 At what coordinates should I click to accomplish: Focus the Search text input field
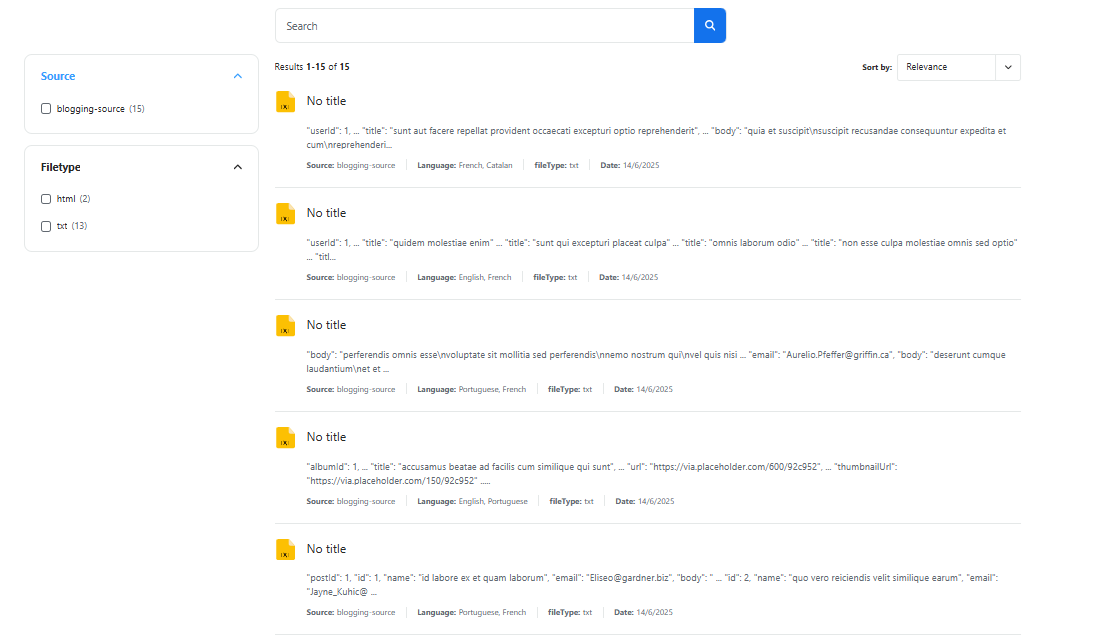(484, 26)
